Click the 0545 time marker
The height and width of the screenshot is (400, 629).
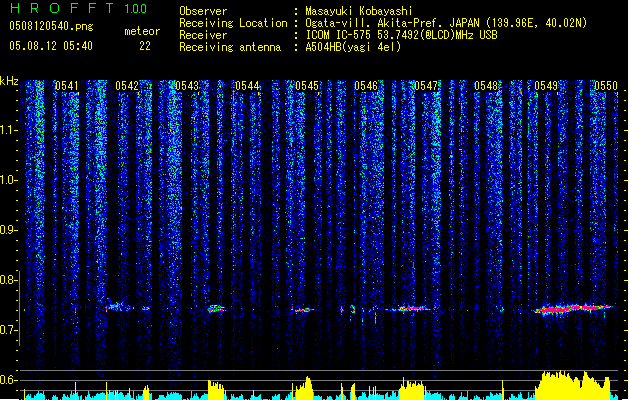click(x=307, y=86)
